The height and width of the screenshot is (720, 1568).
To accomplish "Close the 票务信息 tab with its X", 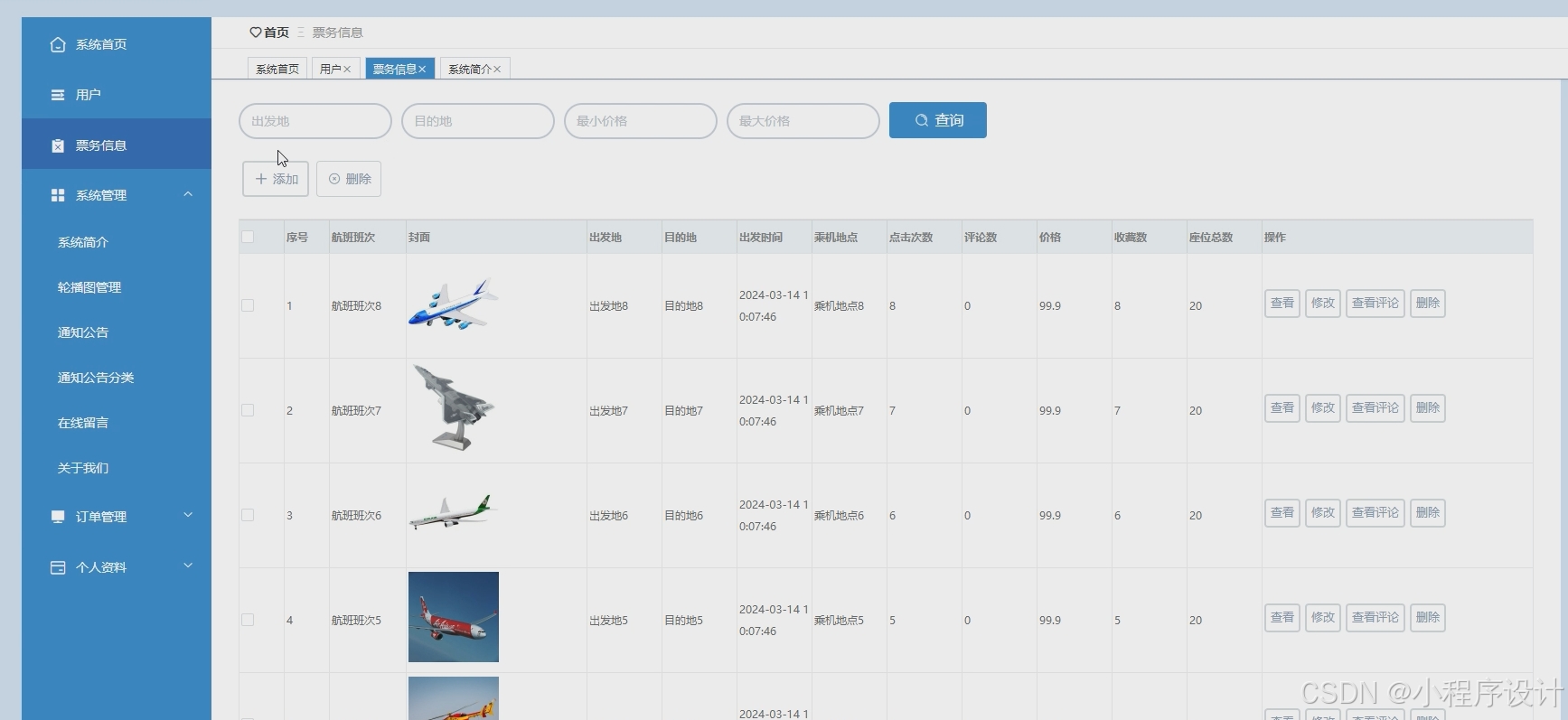I will coord(422,70).
